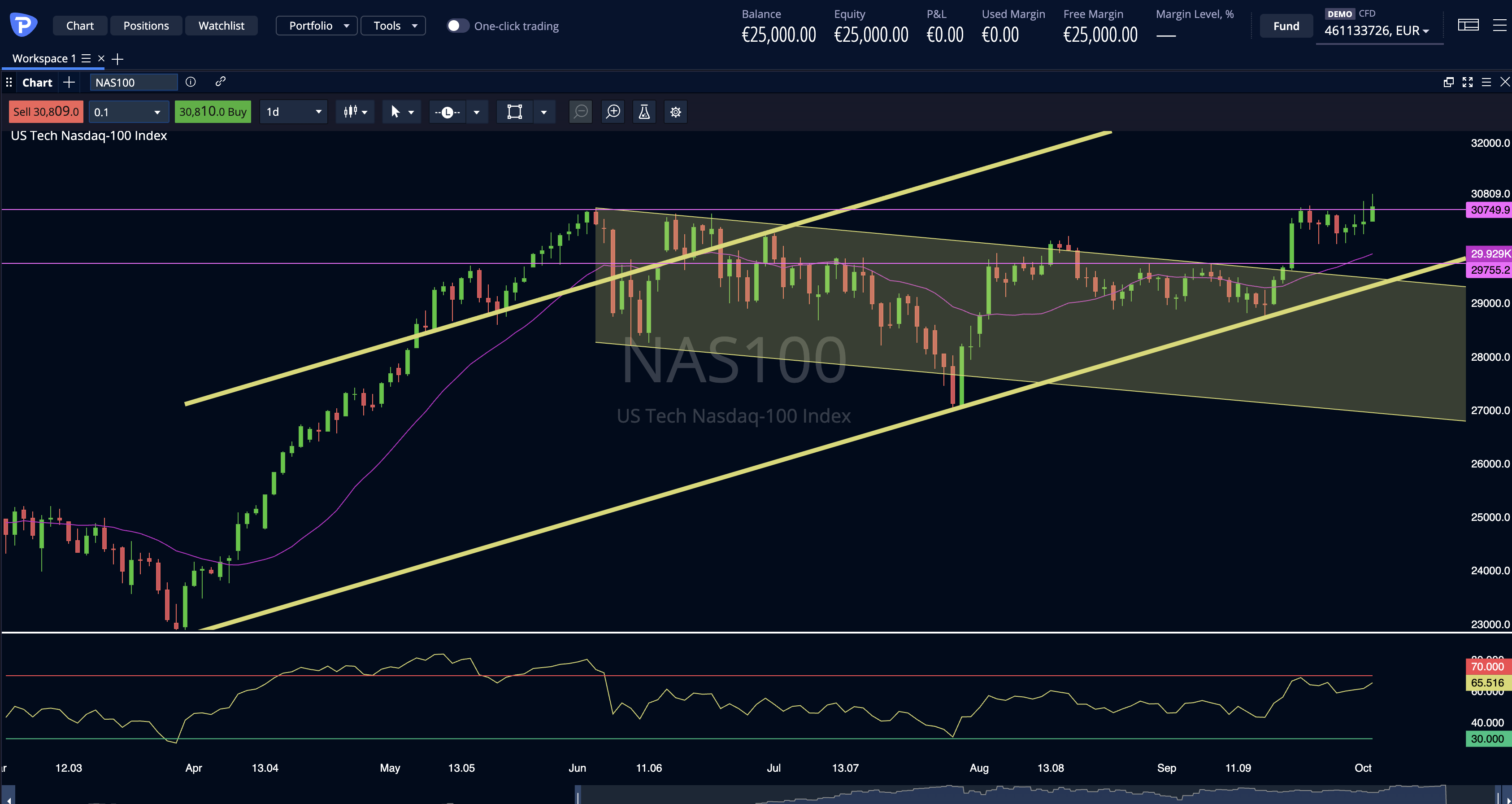Open the Chart top menu item

(x=80, y=26)
